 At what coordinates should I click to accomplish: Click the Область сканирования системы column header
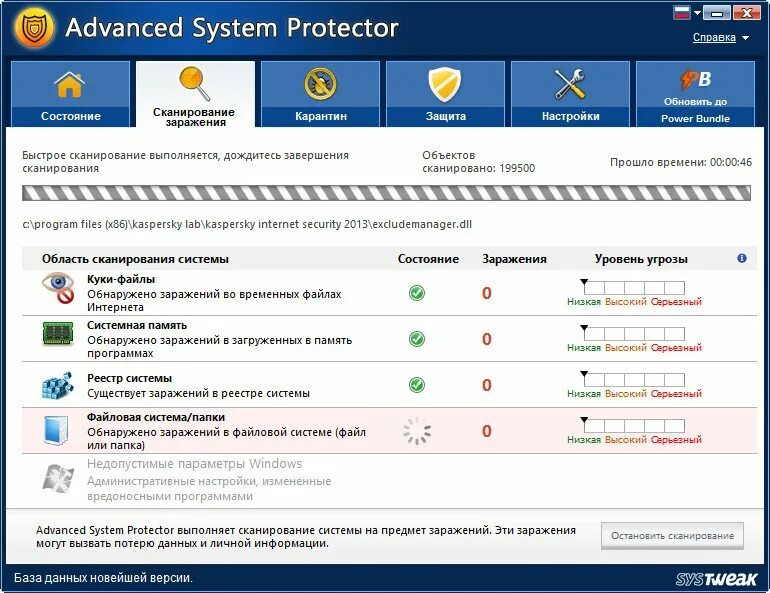coord(136,259)
